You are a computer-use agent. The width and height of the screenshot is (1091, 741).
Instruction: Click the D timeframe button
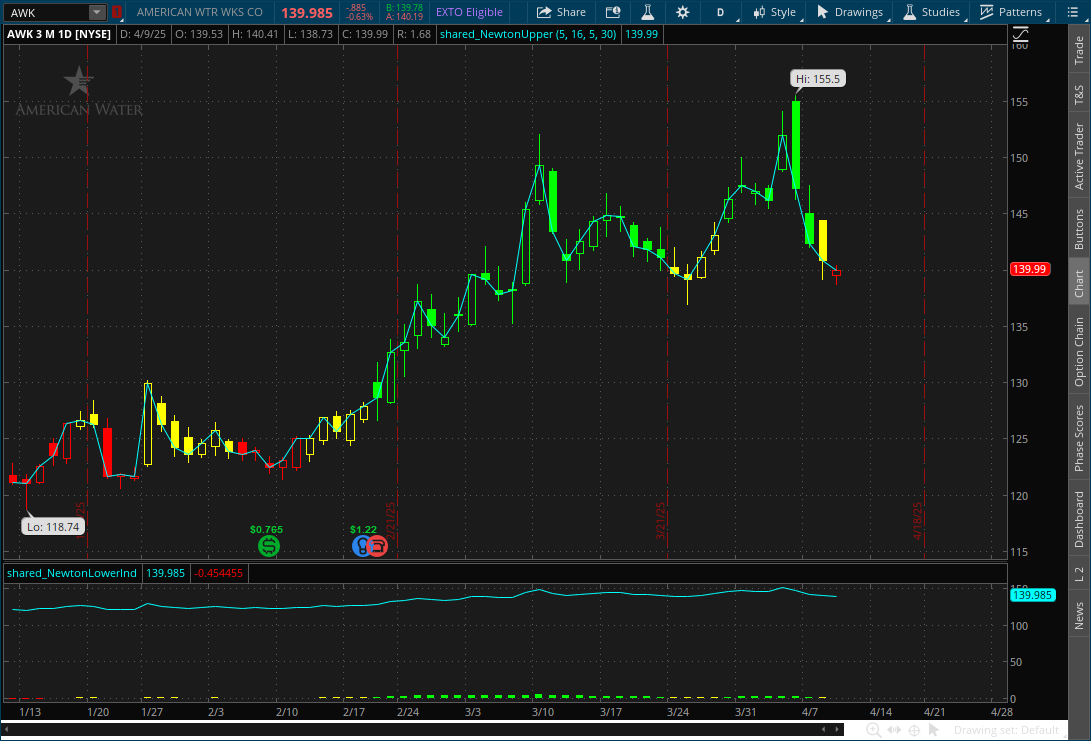pyautogui.click(x=720, y=12)
